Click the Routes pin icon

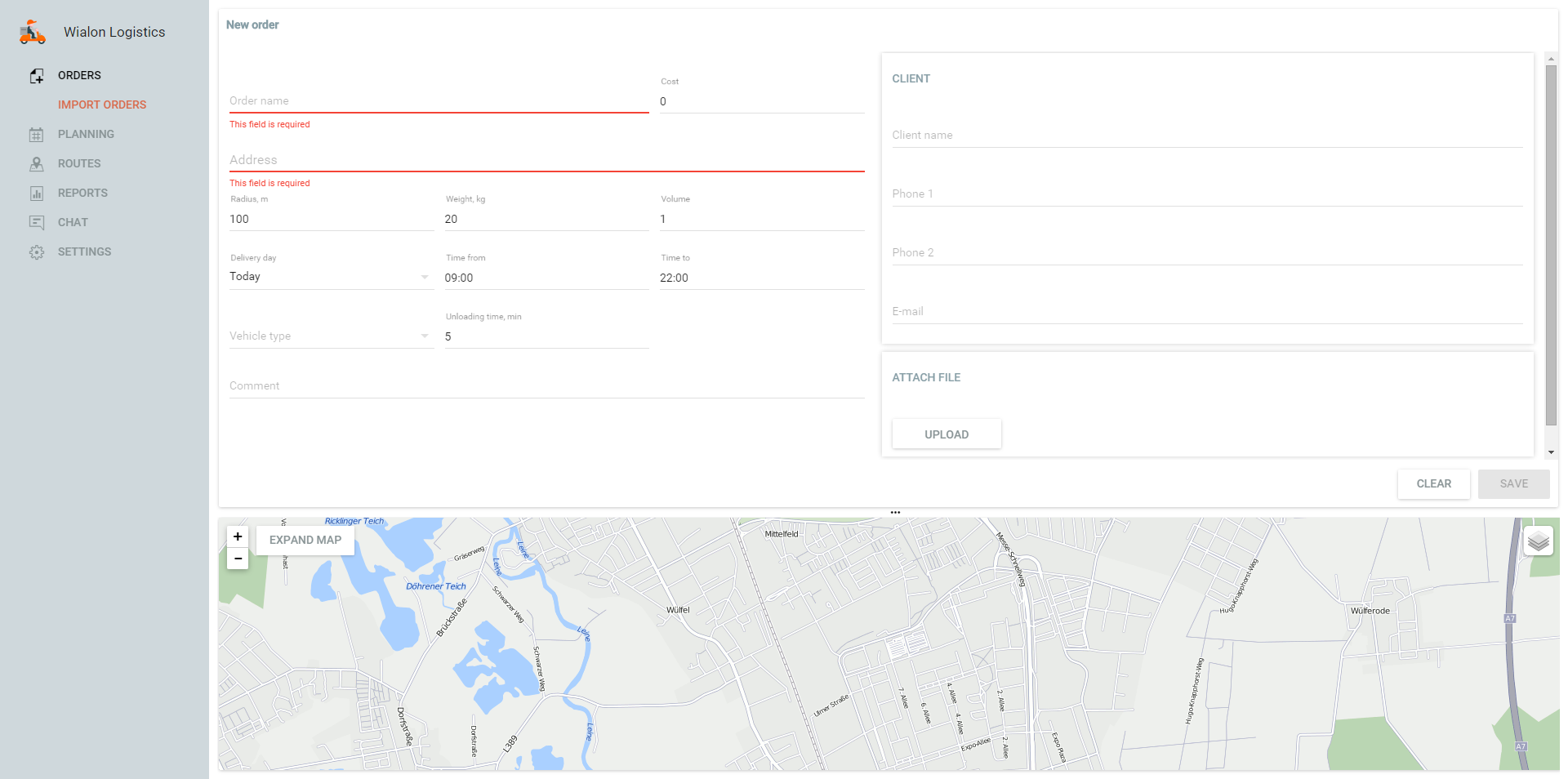[x=37, y=164]
